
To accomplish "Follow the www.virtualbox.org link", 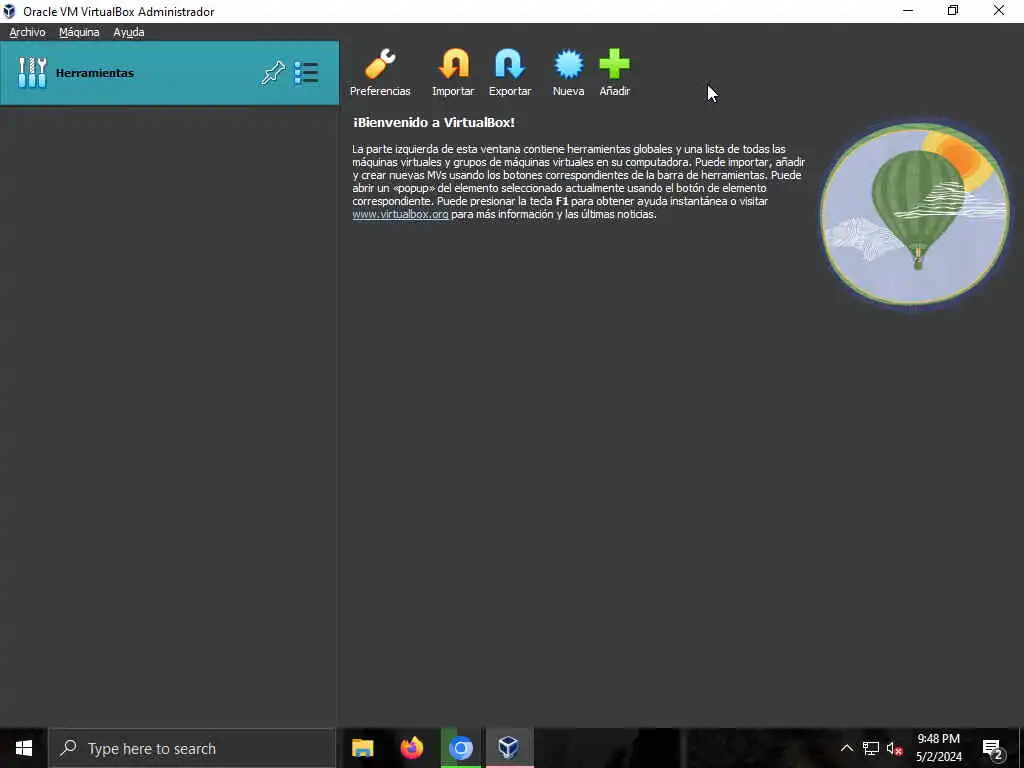I will pos(400,214).
